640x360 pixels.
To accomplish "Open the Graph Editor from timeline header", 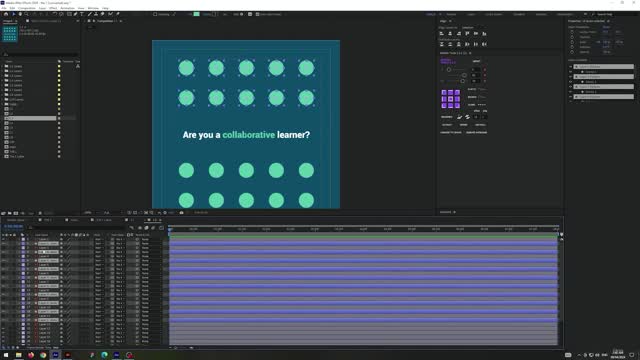I will point(161,228).
